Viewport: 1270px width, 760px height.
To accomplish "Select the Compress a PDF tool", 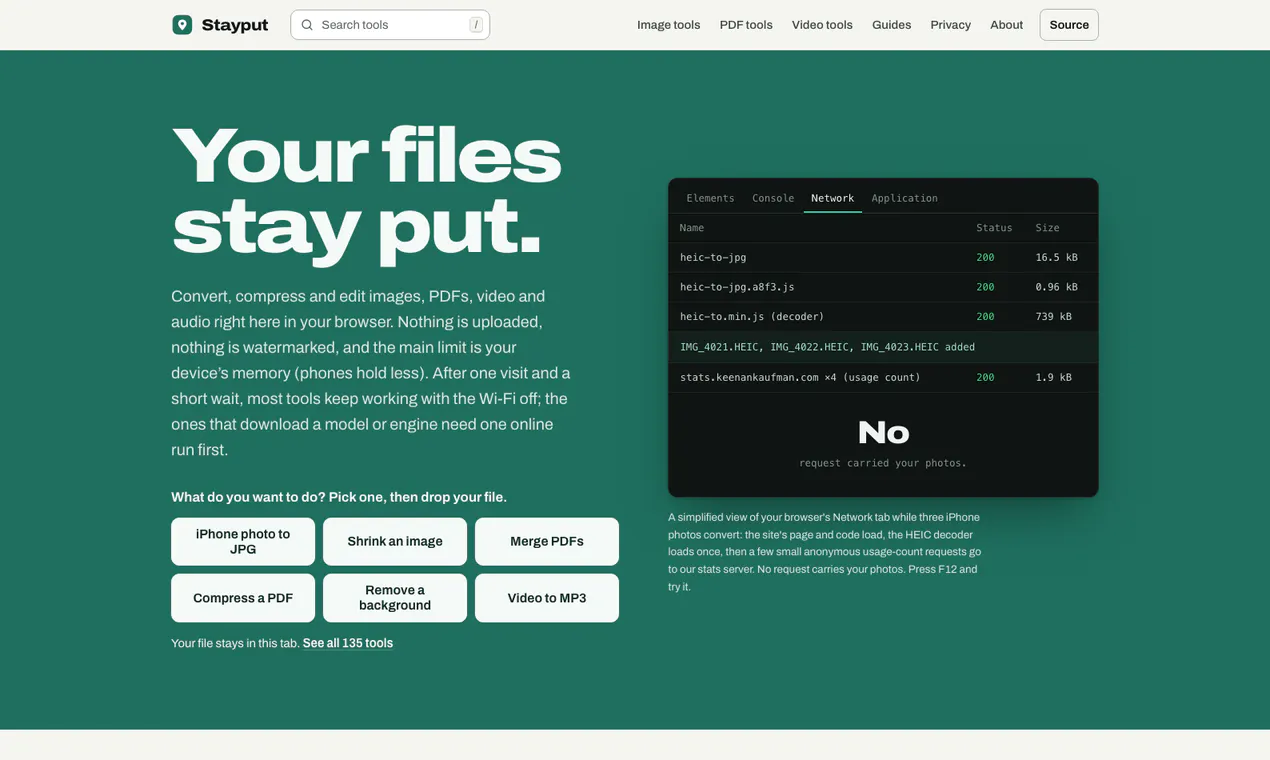I will coord(243,598).
